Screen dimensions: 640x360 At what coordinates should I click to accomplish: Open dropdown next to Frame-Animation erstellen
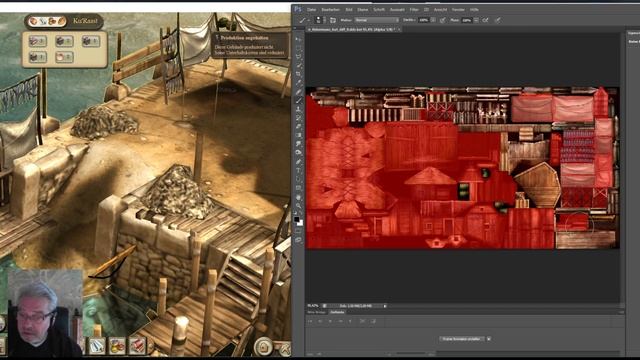click(x=489, y=339)
